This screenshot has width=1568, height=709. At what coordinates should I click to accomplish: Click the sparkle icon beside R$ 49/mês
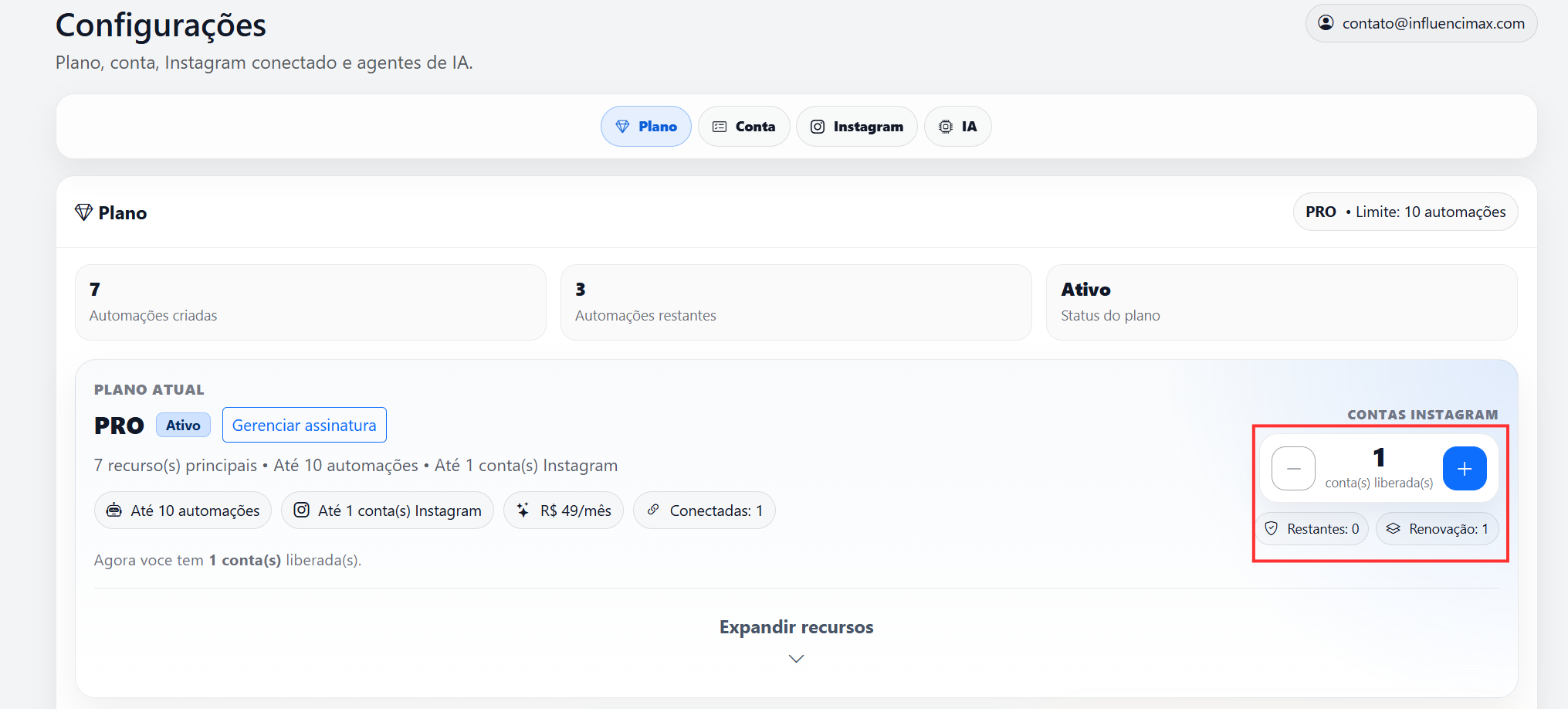[523, 510]
